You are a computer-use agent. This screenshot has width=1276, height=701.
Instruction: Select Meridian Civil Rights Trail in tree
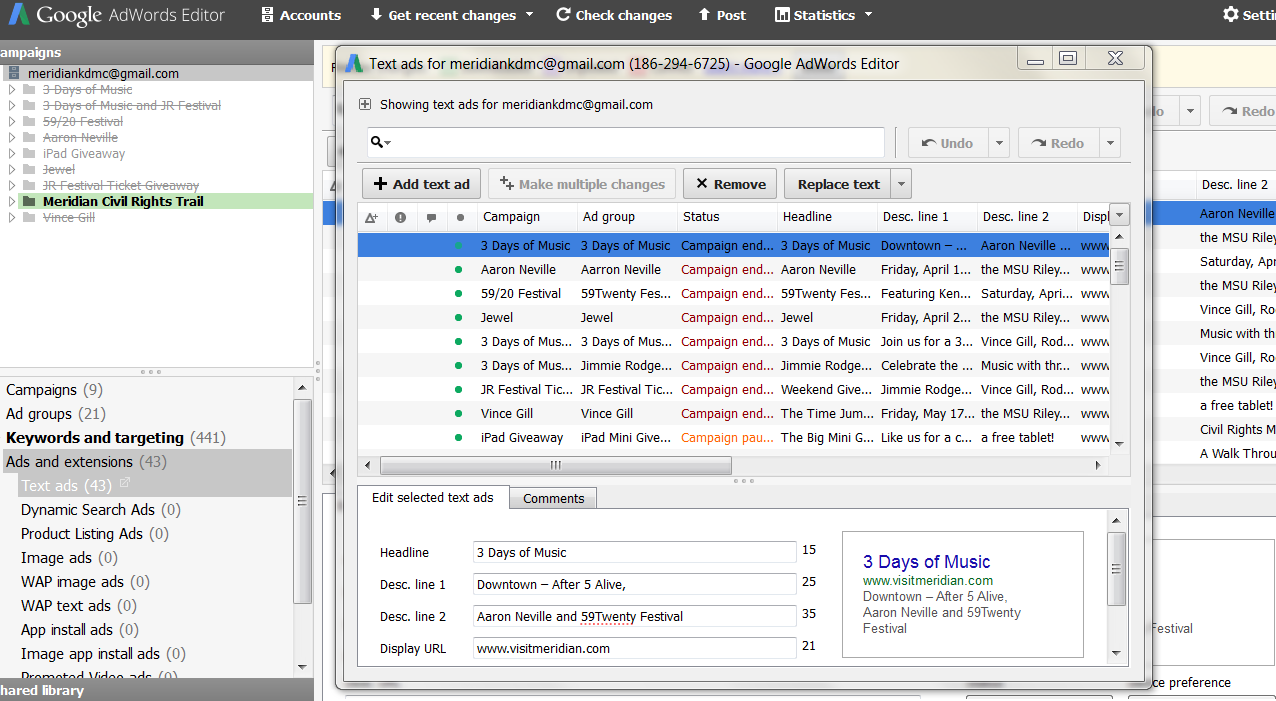[123, 201]
